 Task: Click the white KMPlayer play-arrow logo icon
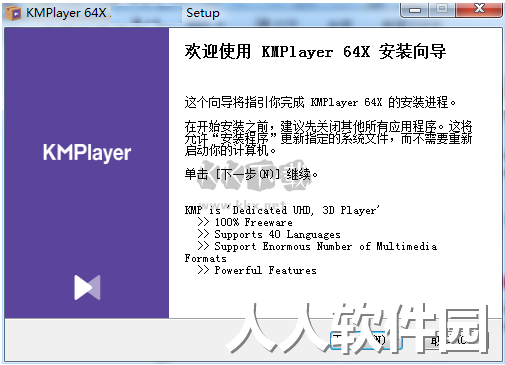pos(87,287)
